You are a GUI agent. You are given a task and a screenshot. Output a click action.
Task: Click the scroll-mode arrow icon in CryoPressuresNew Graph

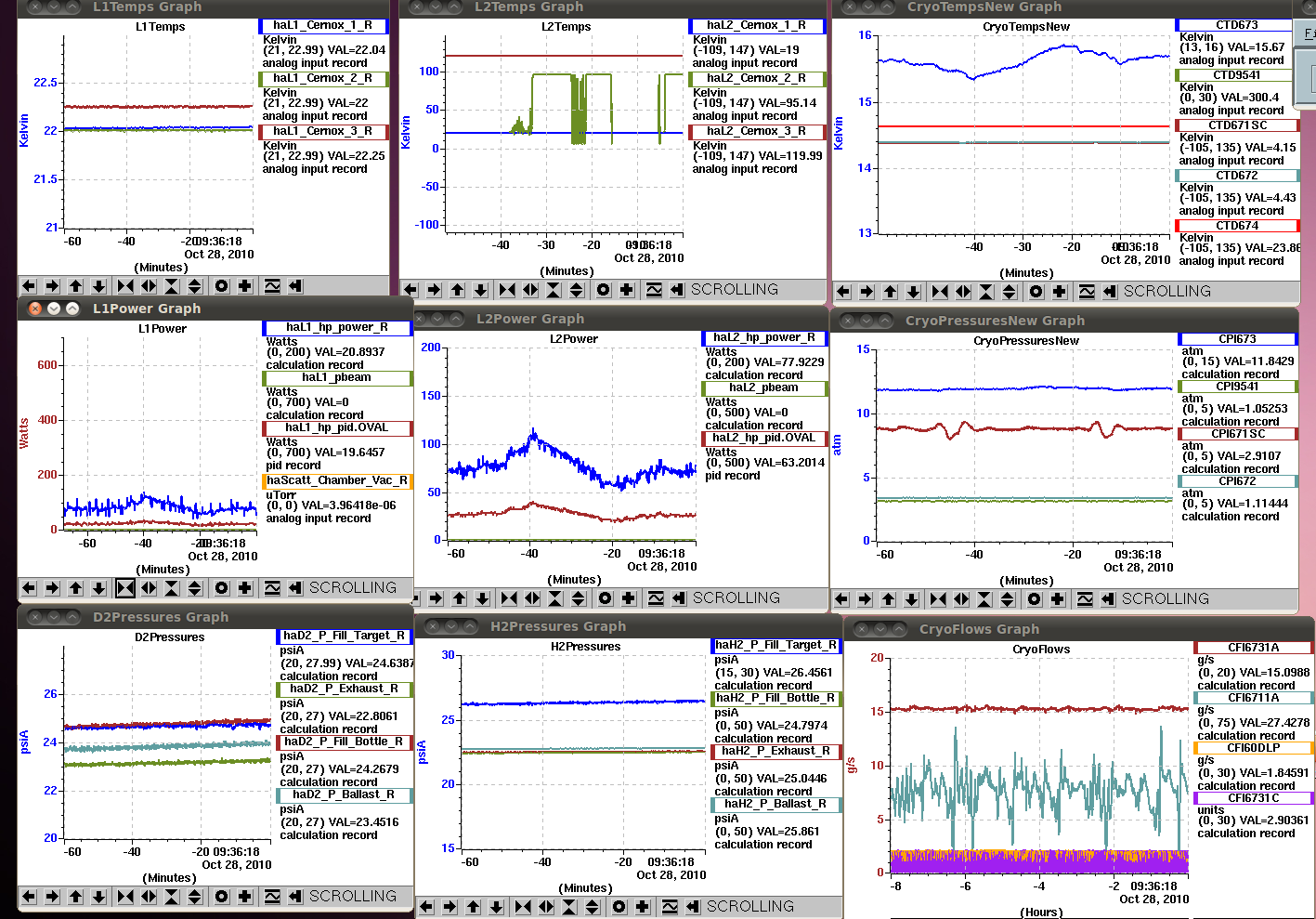coord(1108,599)
